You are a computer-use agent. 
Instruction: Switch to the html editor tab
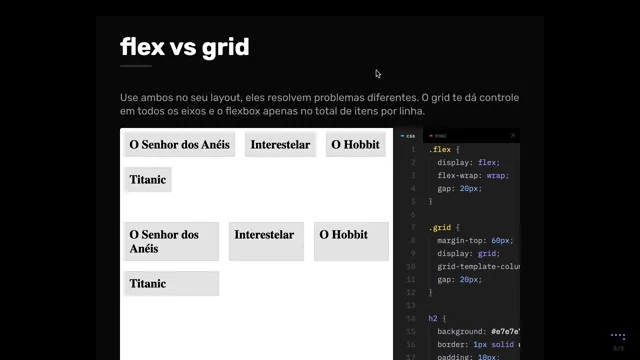[x=438, y=136]
